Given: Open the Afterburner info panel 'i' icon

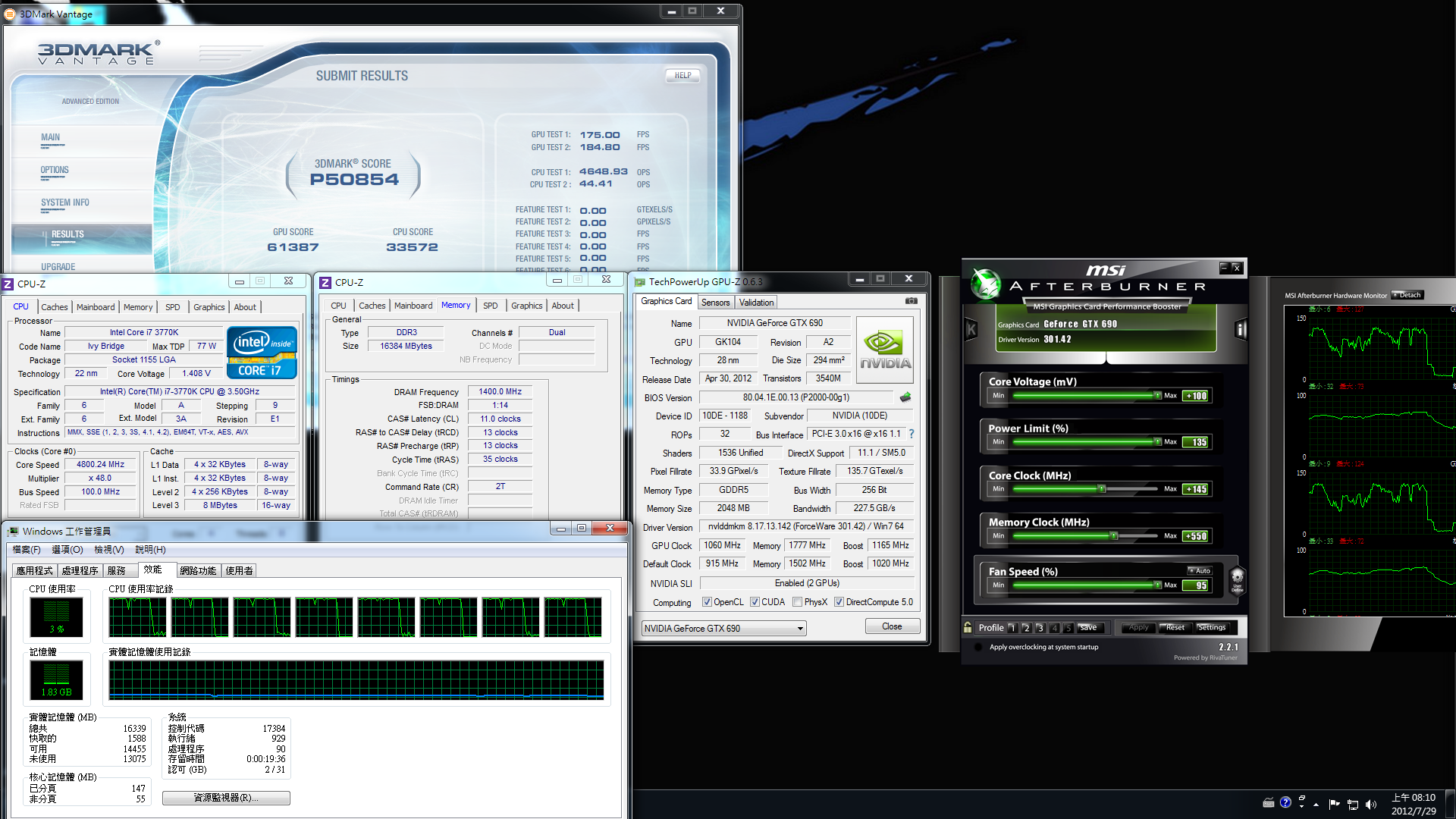Looking at the screenshot, I should (x=1241, y=329).
